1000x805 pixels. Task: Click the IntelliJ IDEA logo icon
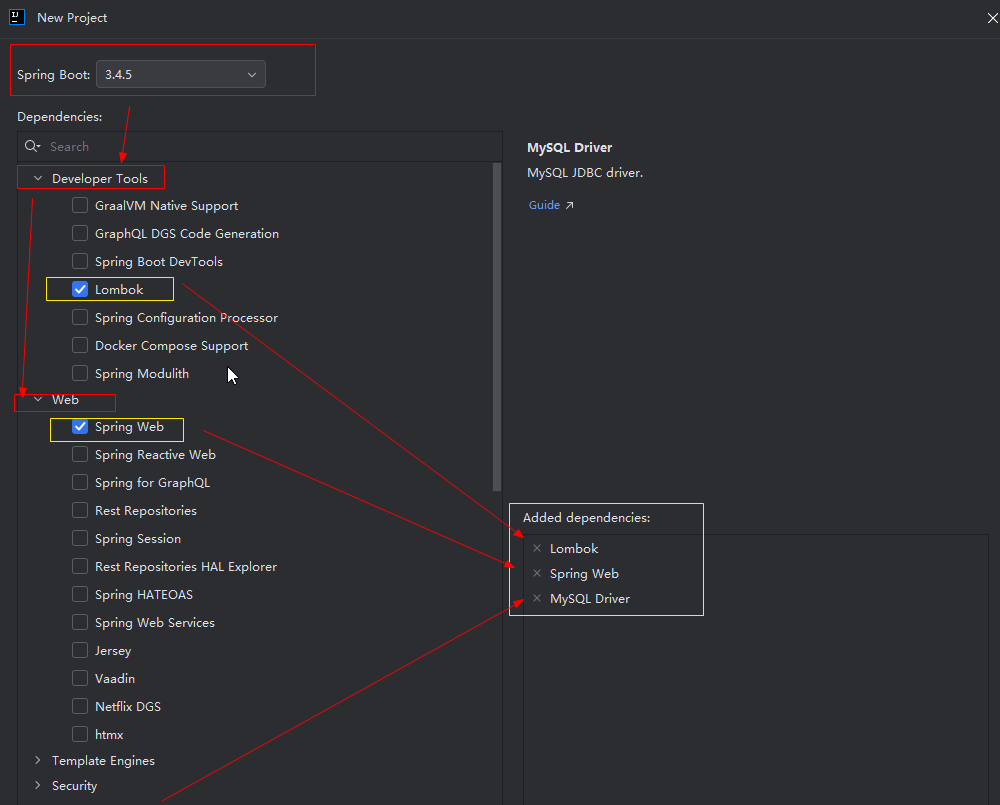pyautogui.click(x=17, y=17)
